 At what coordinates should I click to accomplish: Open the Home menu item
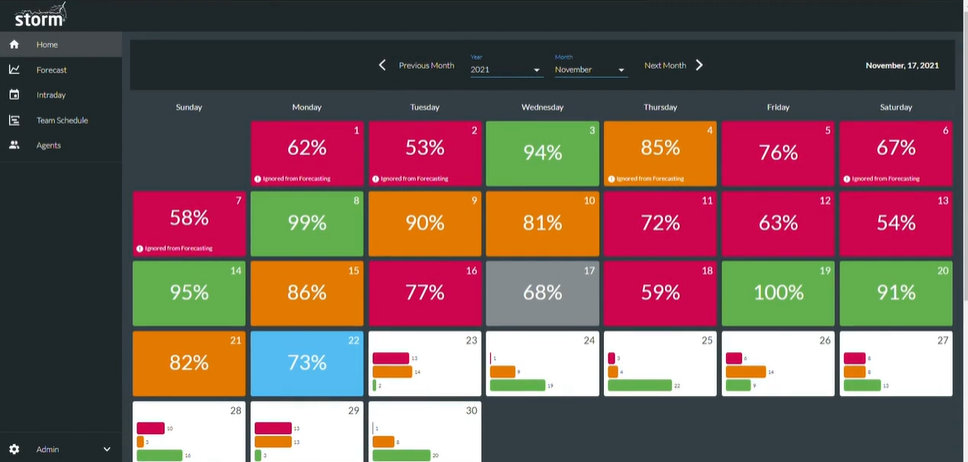[x=61, y=44]
